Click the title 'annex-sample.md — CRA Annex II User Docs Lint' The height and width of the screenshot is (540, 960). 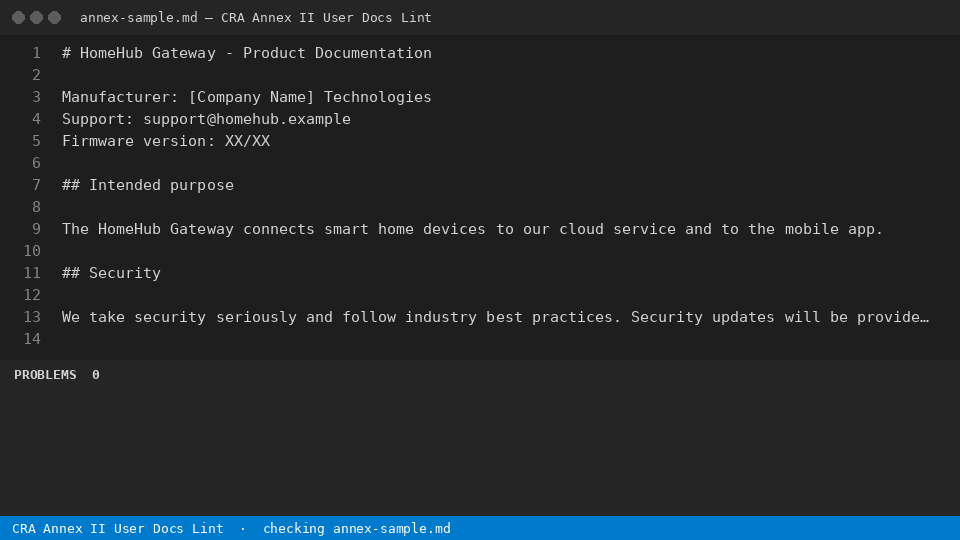256,18
